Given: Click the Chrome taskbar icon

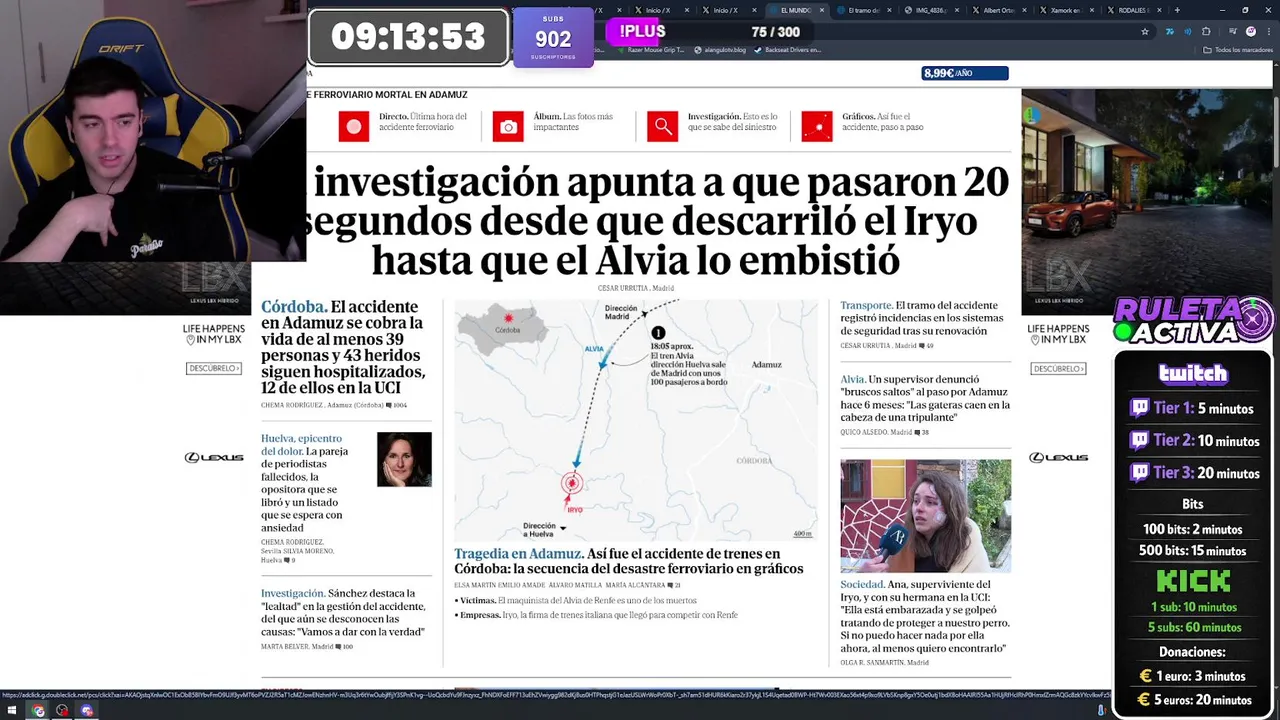Looking at the screenshot, I should point(38,711).
